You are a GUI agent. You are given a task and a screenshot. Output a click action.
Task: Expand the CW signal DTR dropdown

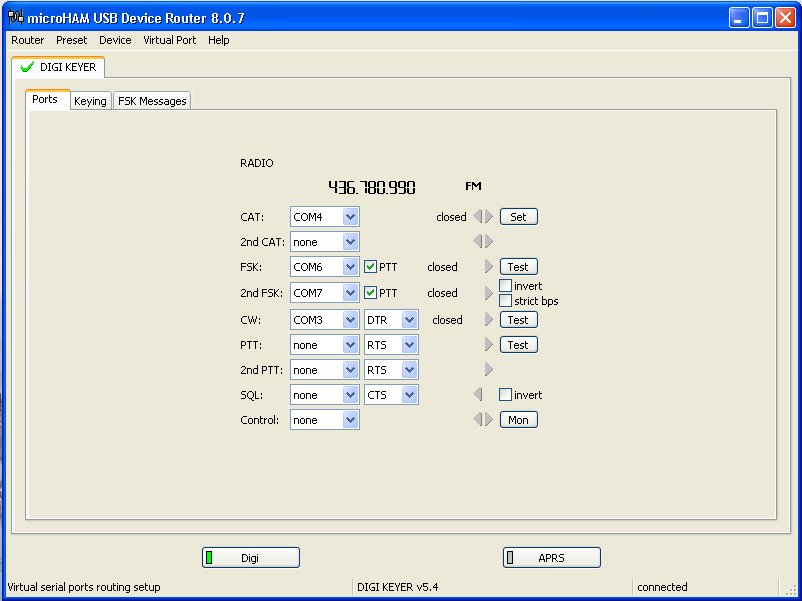(409, 320)
